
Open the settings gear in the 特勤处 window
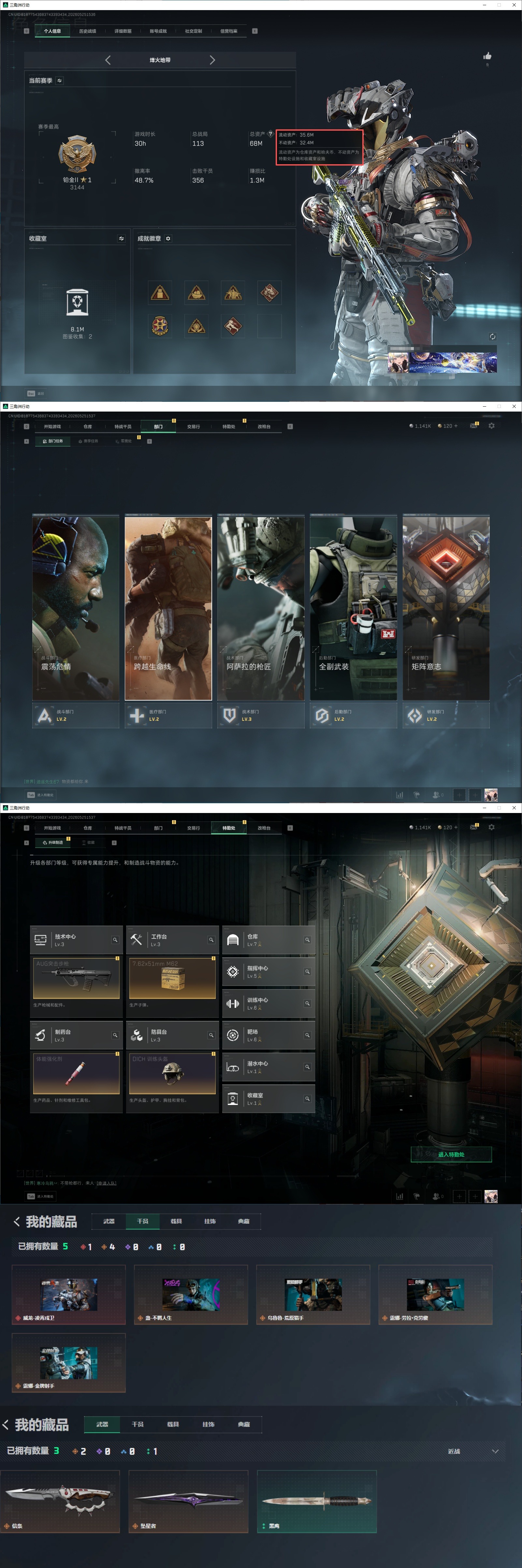point(492,827)
